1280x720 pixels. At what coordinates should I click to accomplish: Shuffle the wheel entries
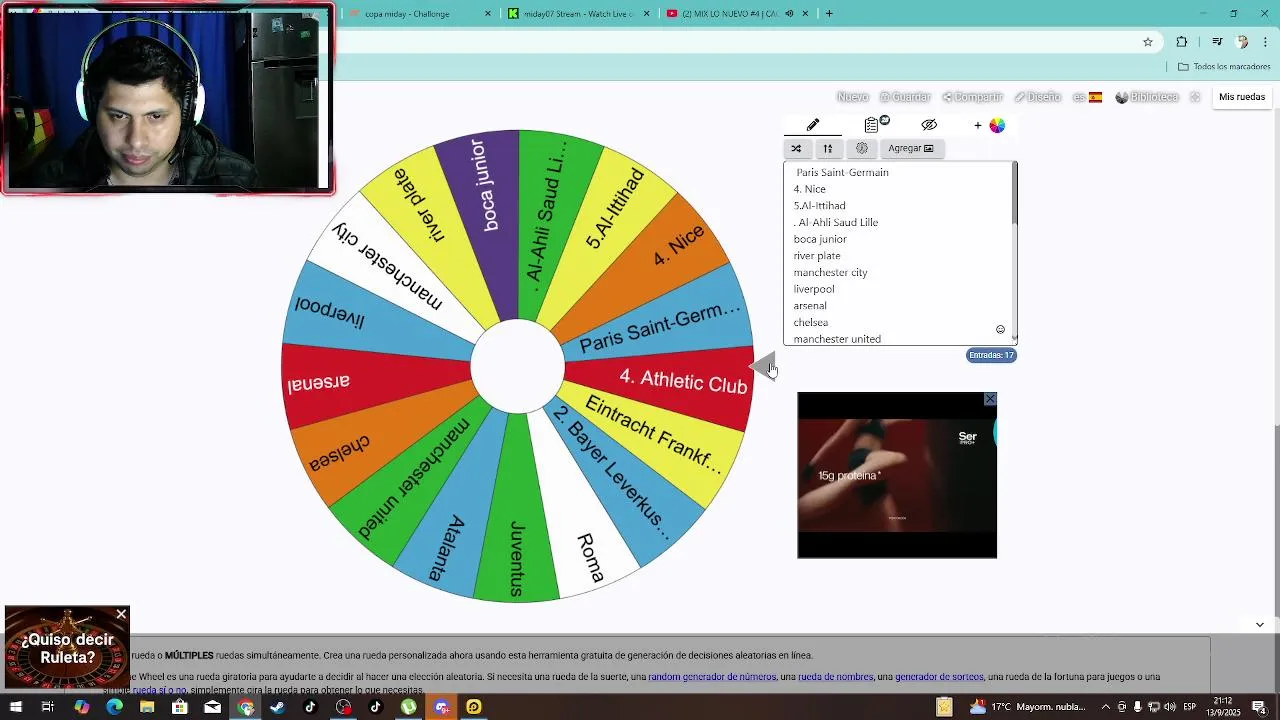pos(796,148)
